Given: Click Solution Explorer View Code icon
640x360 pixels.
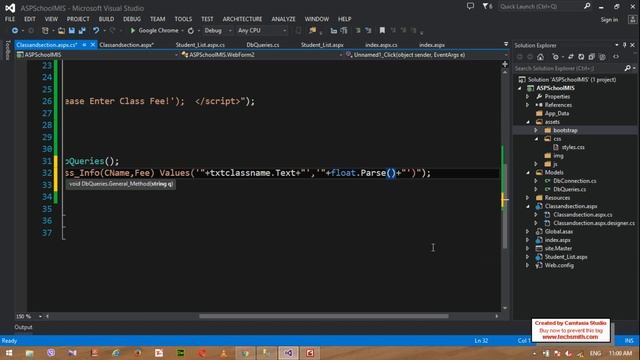Looking at the screenshot, I should [x=616, y=57].
